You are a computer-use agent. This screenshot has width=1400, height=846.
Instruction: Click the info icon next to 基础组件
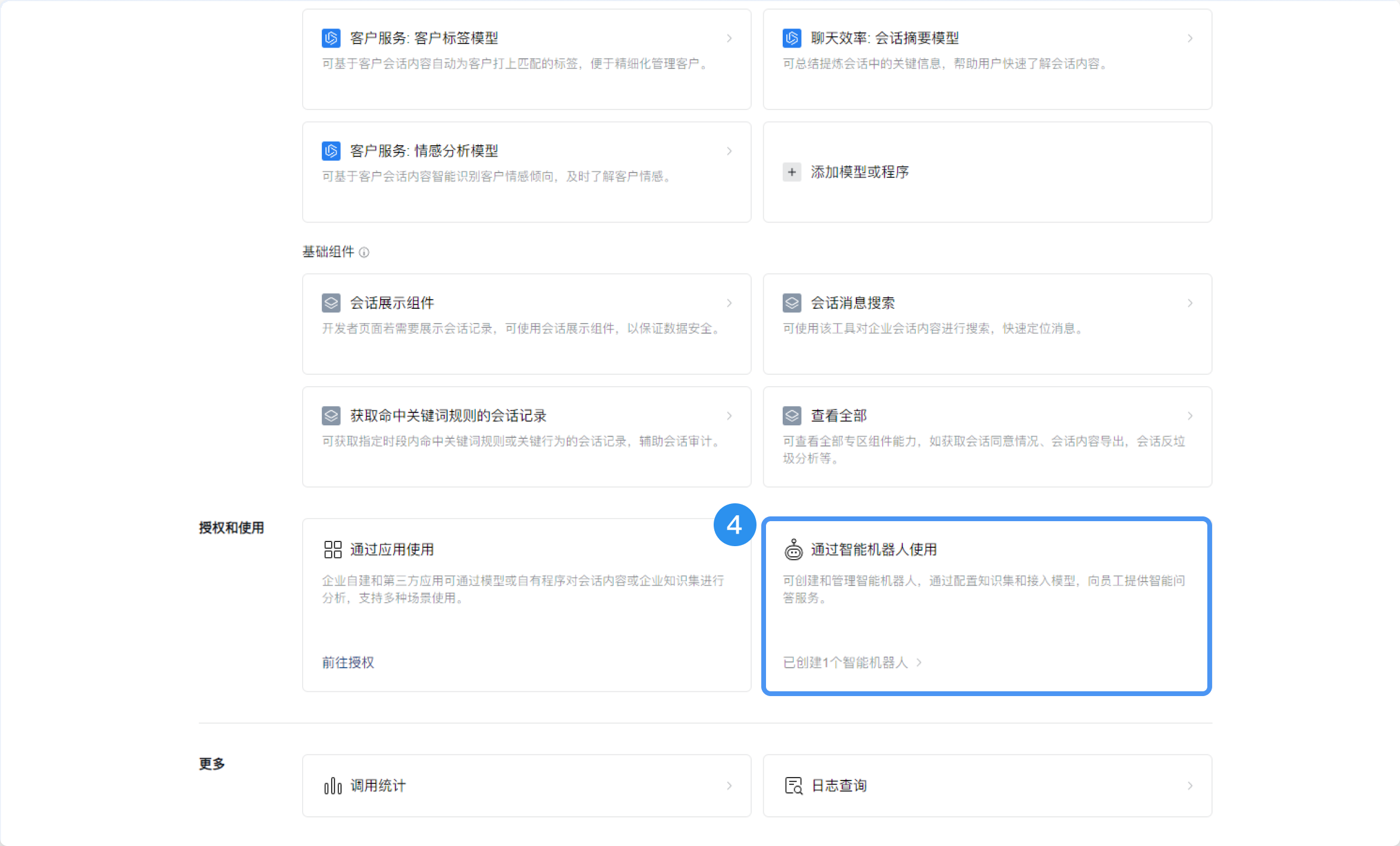[x=364, y=252]
